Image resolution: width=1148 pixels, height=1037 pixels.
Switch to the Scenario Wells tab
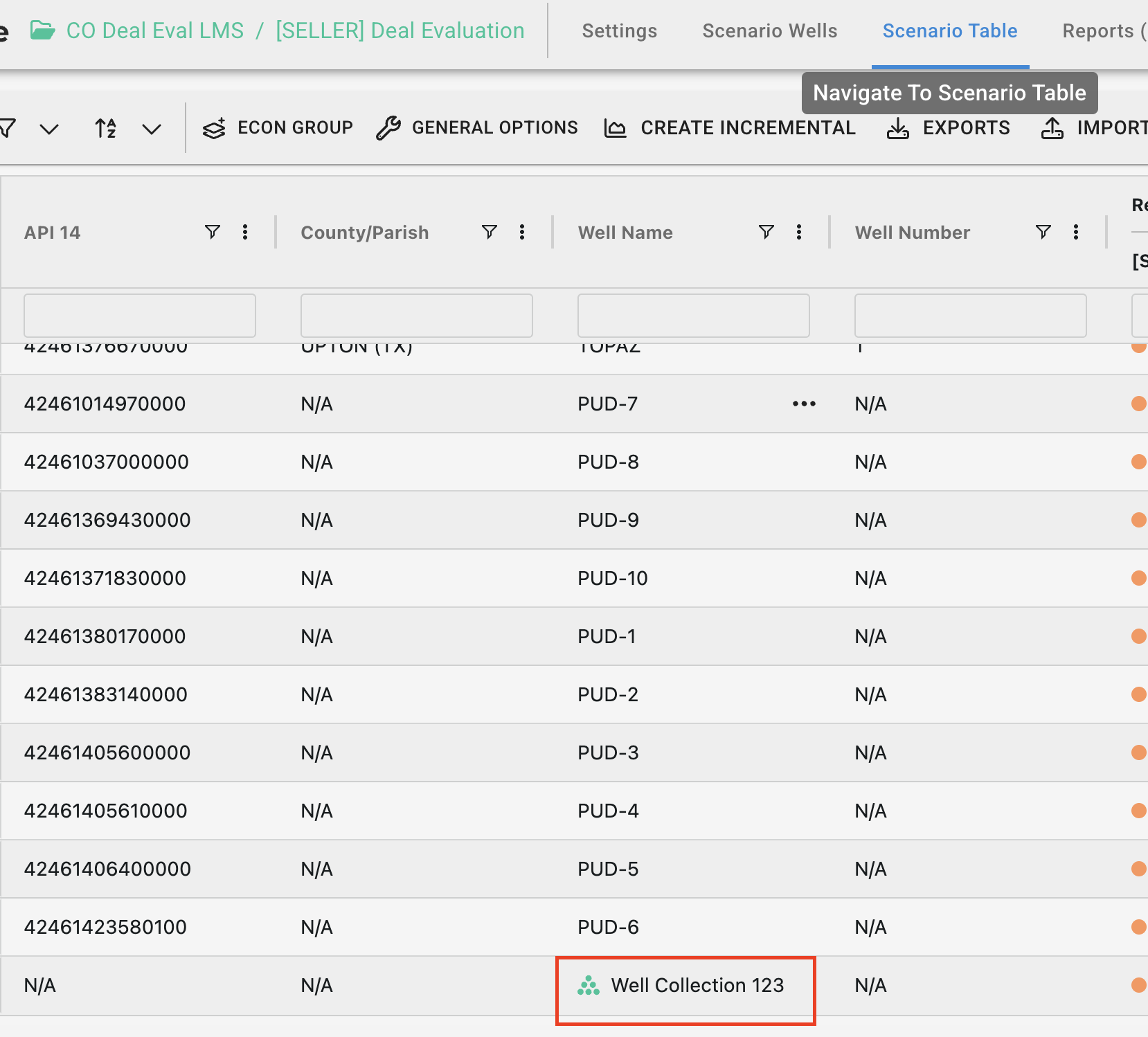769,31
